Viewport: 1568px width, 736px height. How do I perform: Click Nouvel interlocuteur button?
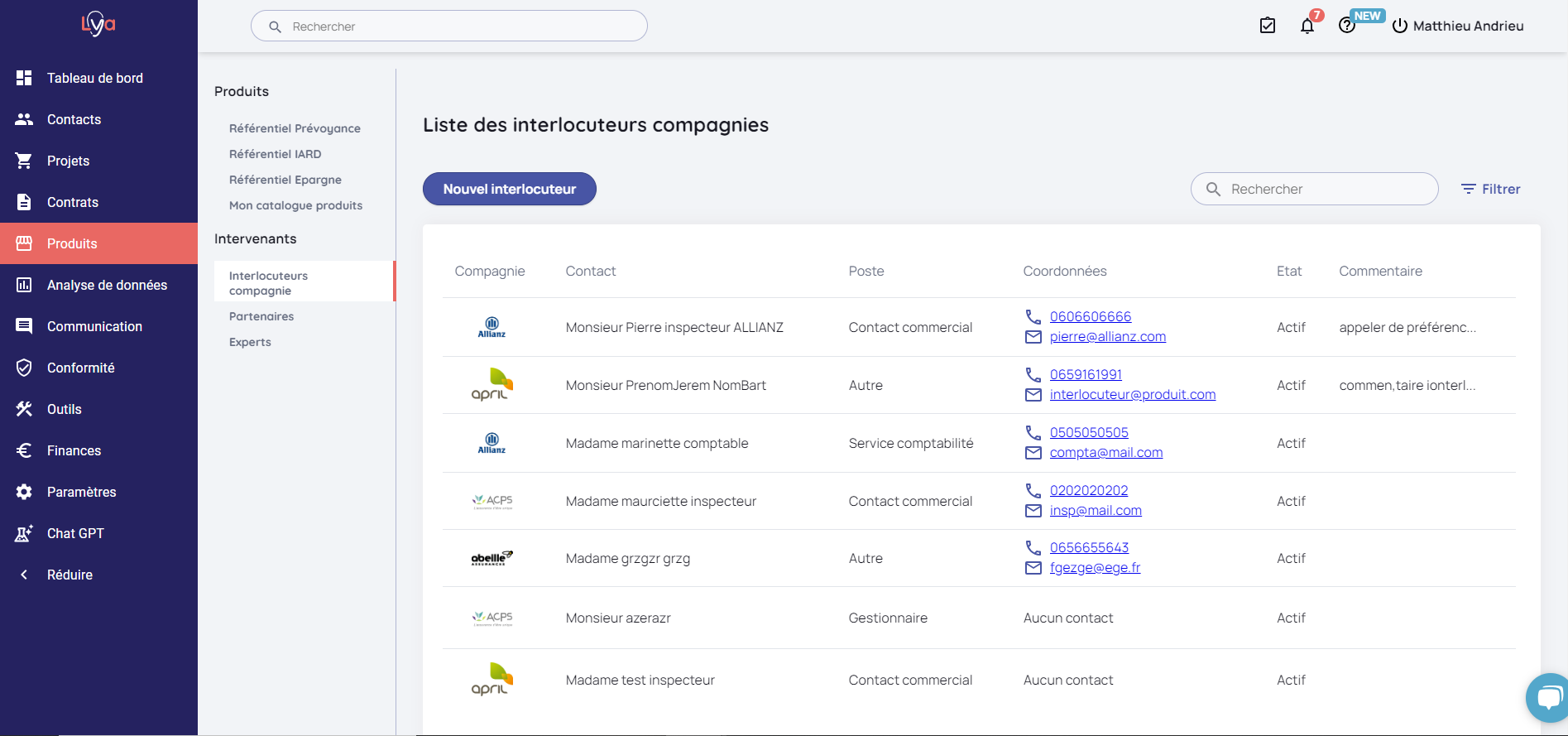(510, 189)
